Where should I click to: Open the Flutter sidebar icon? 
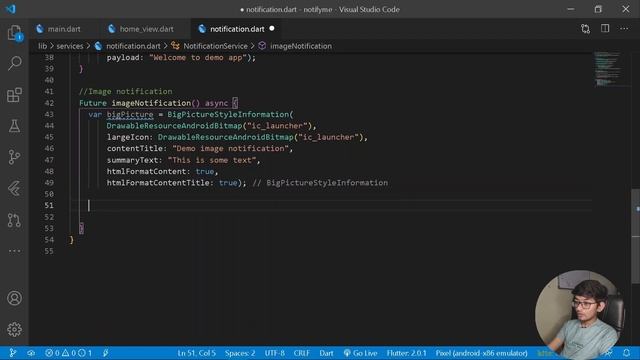tap(14, 189)
